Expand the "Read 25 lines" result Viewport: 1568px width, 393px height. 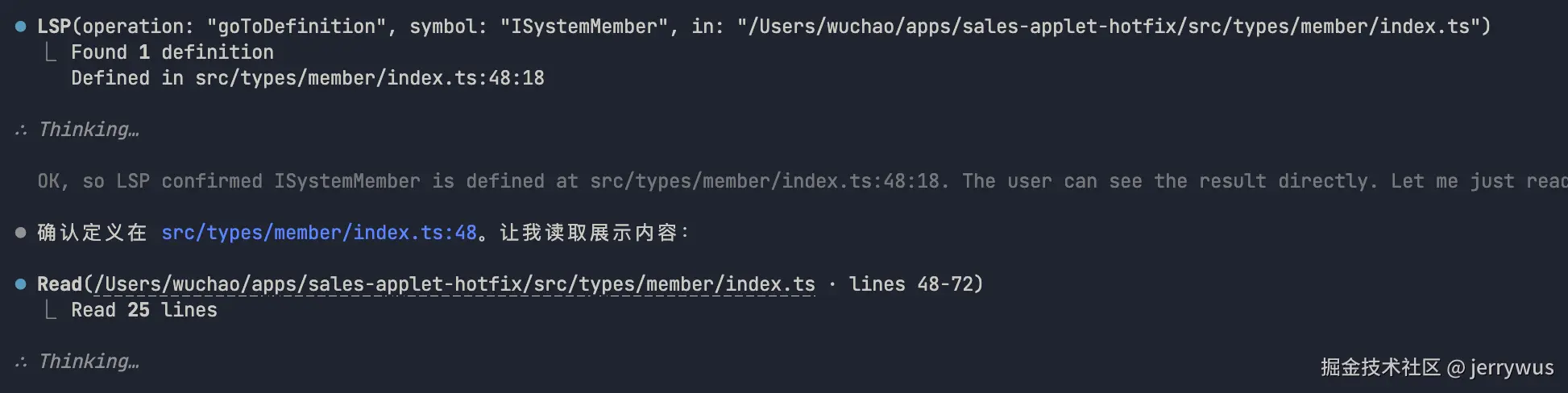[x=144, y=310]
